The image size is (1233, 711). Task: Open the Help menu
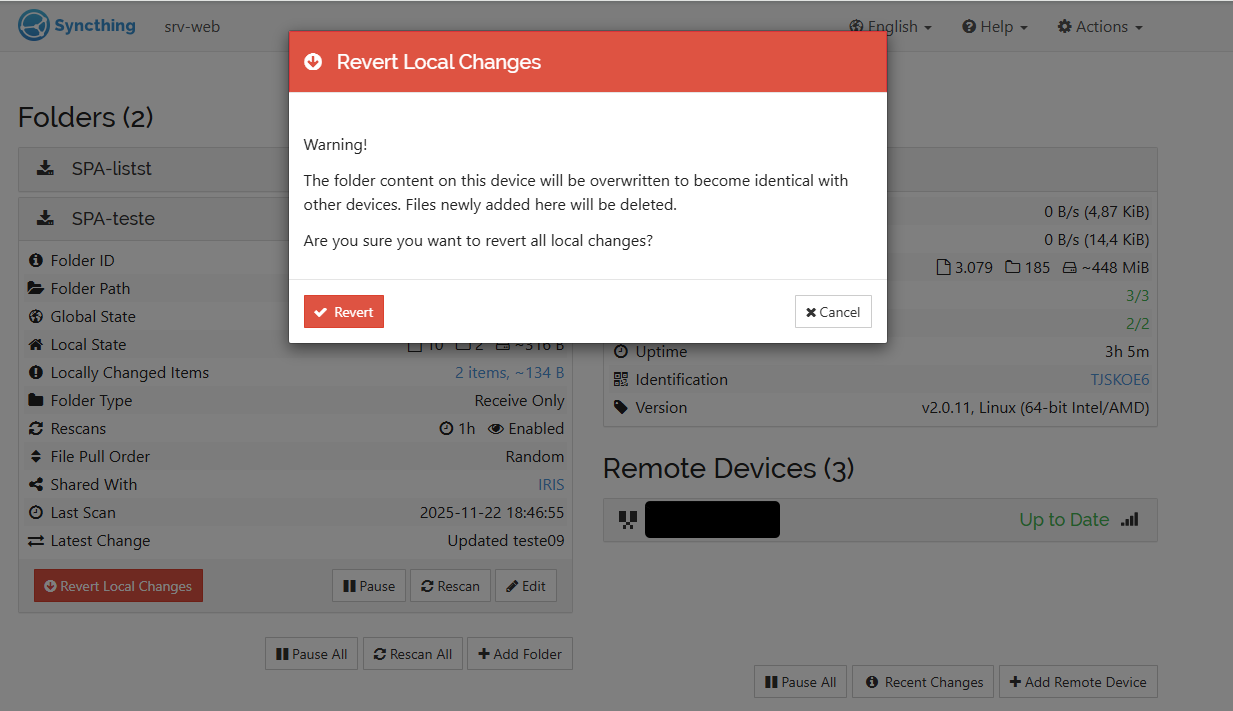point(995,27)
